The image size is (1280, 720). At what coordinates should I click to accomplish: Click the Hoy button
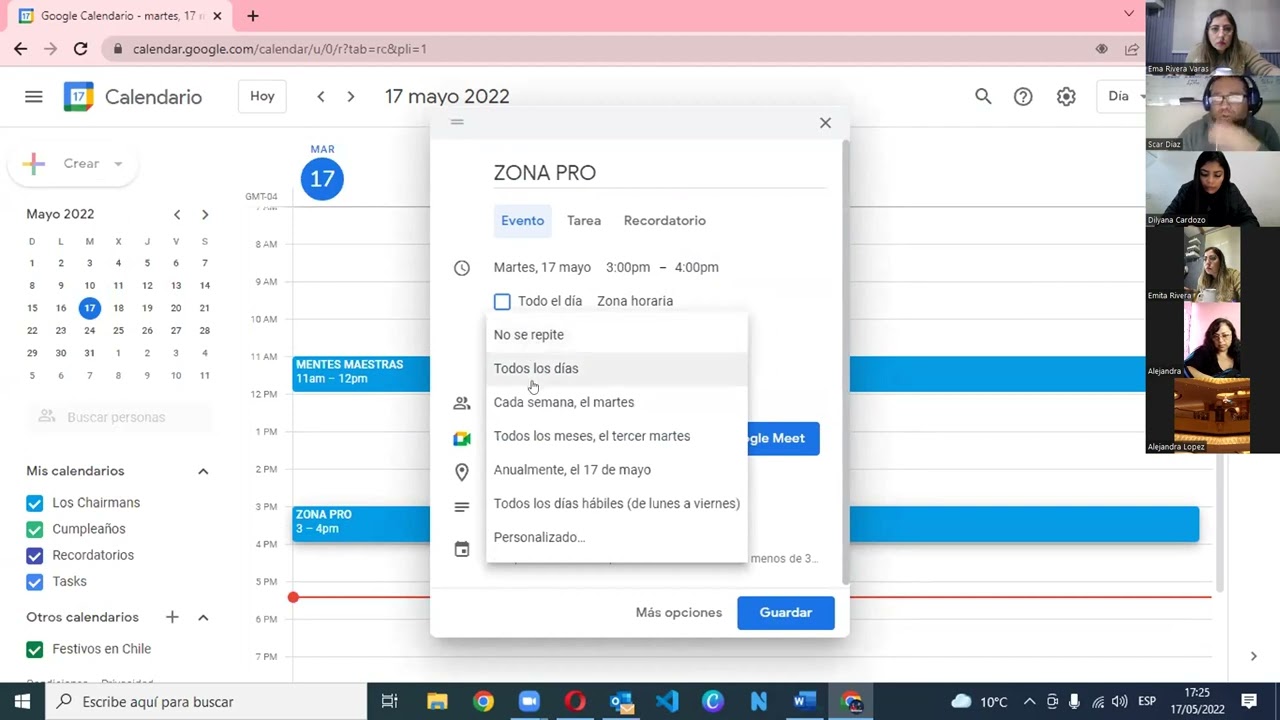tap(262, 97)
